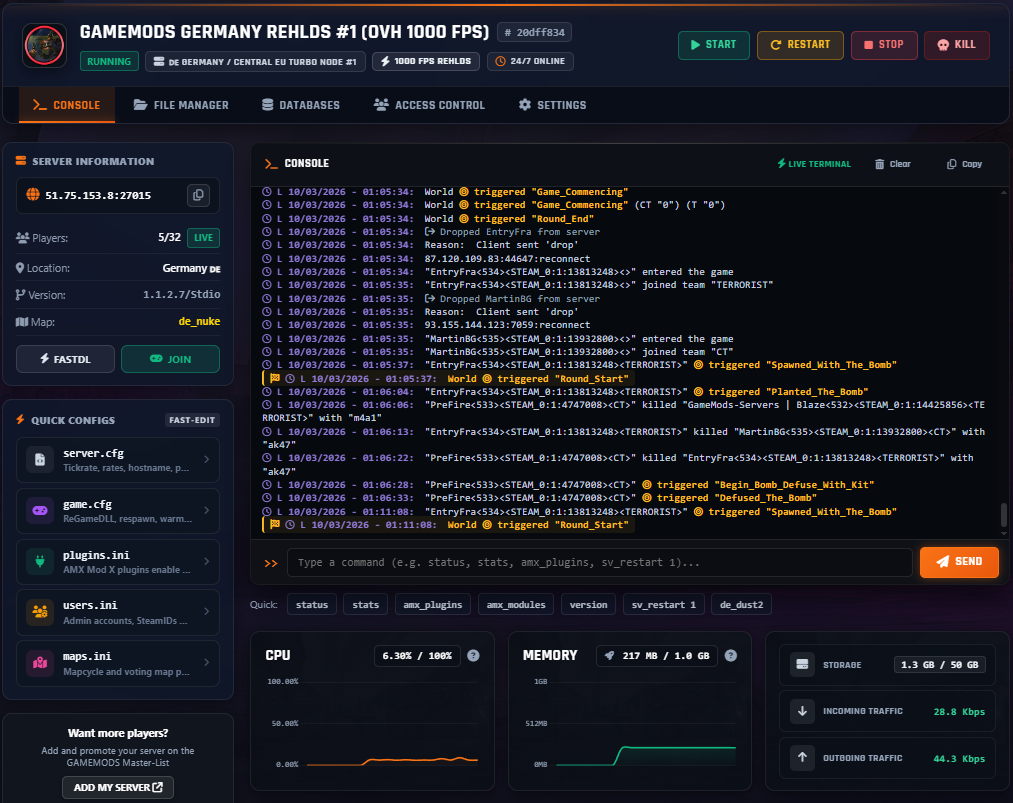This screenshot has height=803, width=1013.
Task: Open the maps.ini quick config
Action: click(x=118, y=663)
